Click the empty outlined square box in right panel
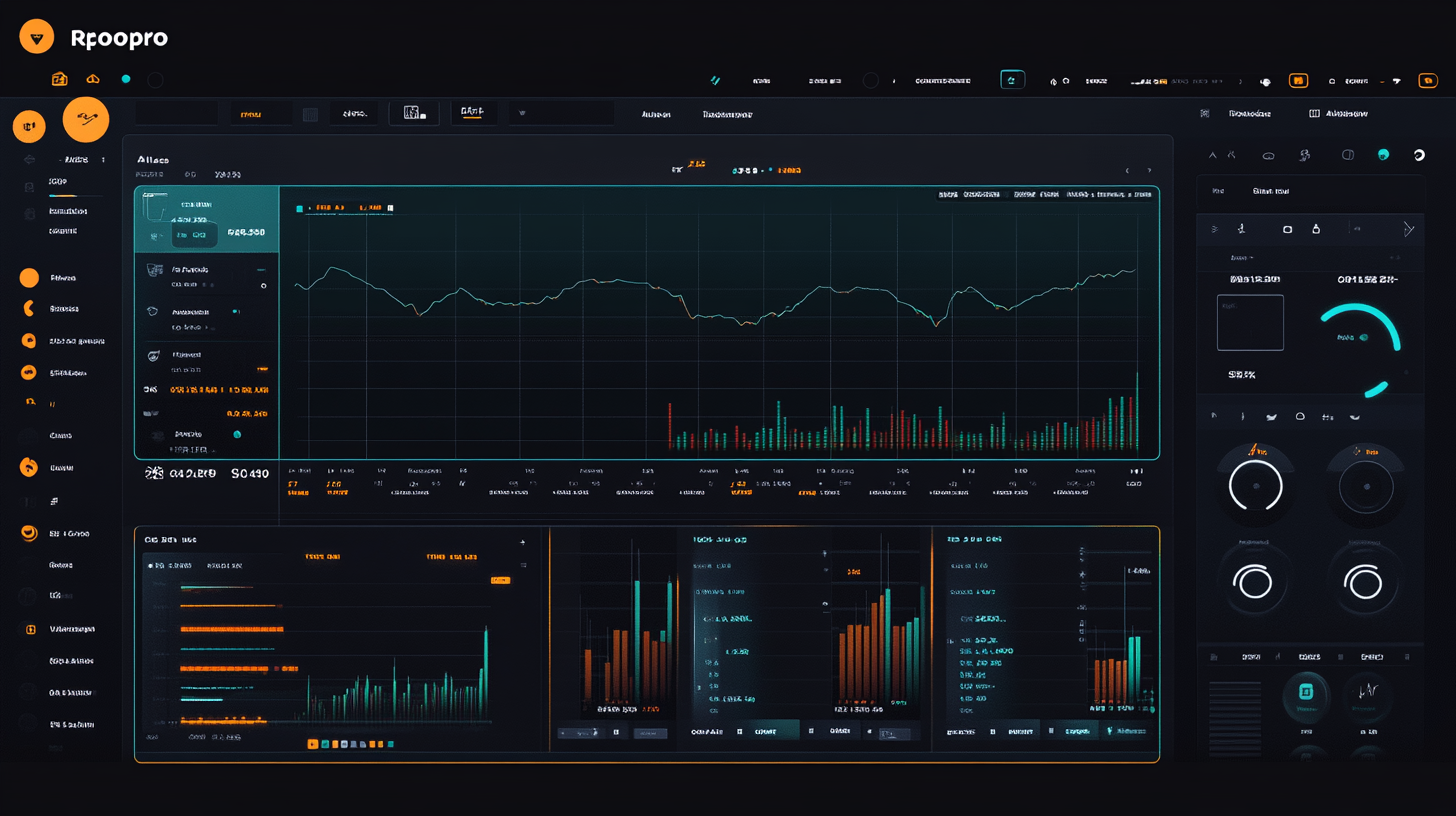Screen dimensions: 1456x816 coord(1250,322)
